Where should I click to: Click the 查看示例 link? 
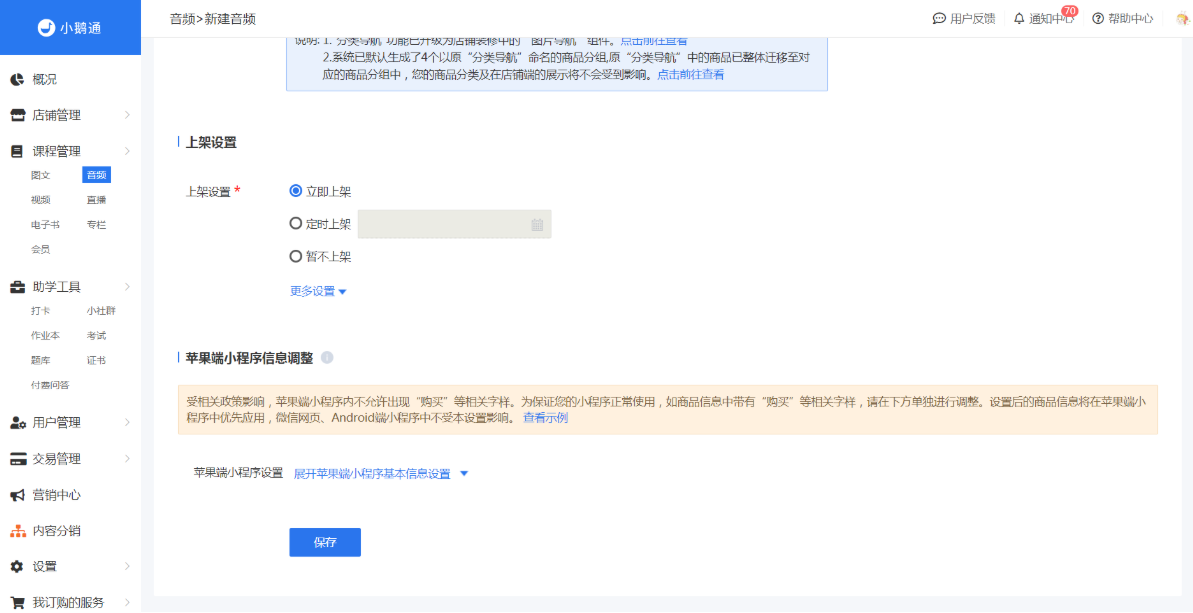pyautogui.click(x=545, y=418)
